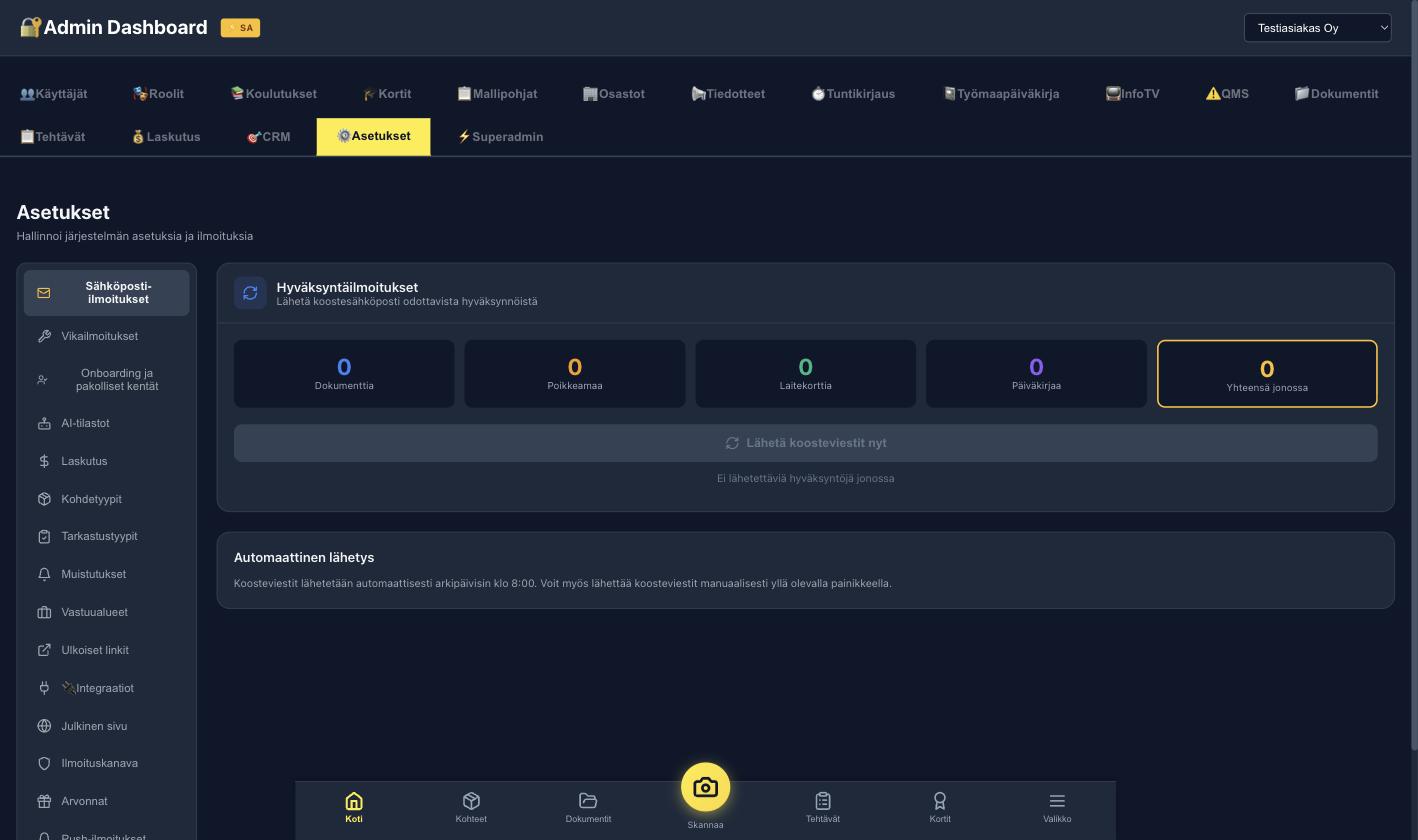The height and width of the screenshot is (840, 1418).
Task: Open Onboarding ja pakolliset kentät settings
Action: pyautogui.click(x=107, y=380)
